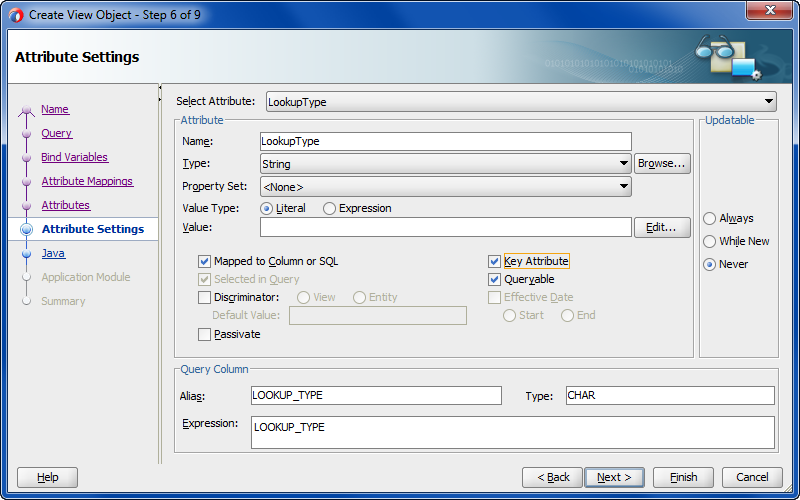Click the JDeveloper icon in the title bar

pyautogui.click(x=16, y=15)
